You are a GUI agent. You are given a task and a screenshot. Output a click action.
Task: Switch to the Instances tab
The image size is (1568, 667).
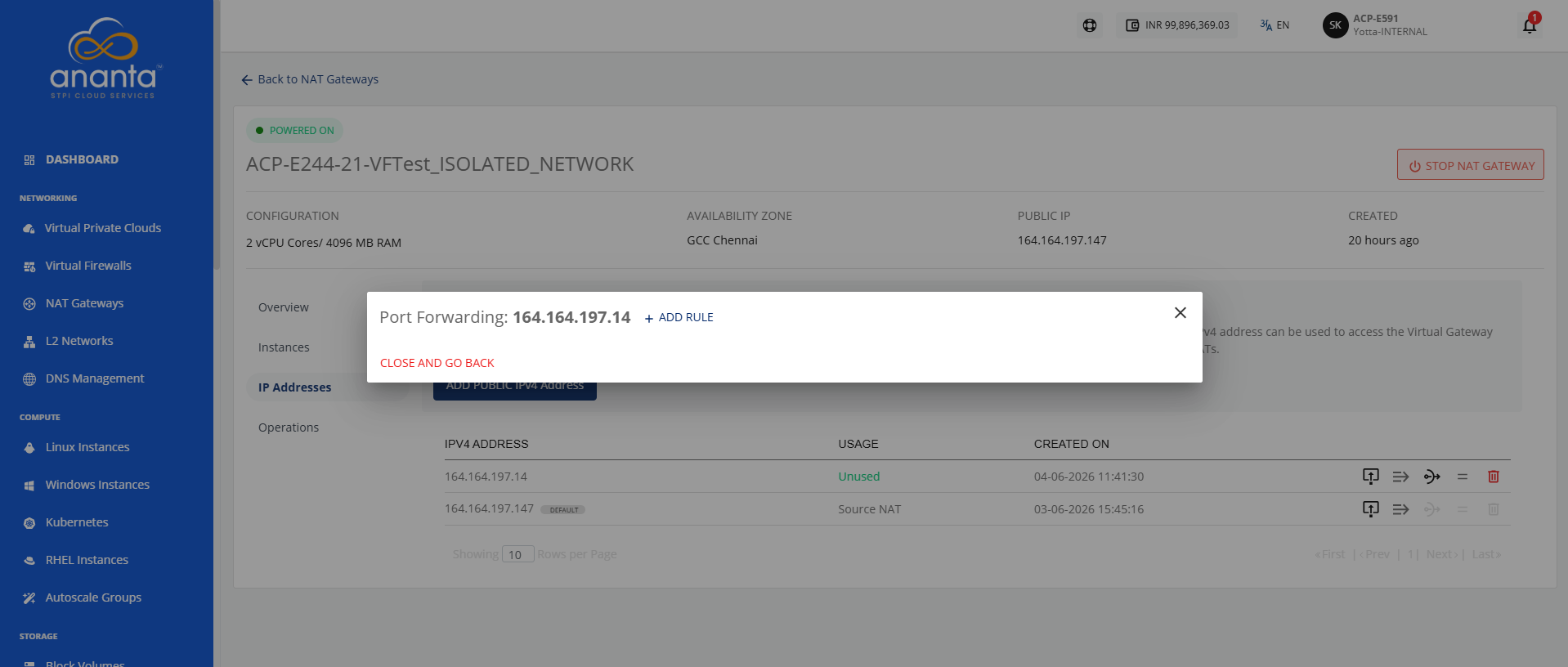click(x=284, y=347)
